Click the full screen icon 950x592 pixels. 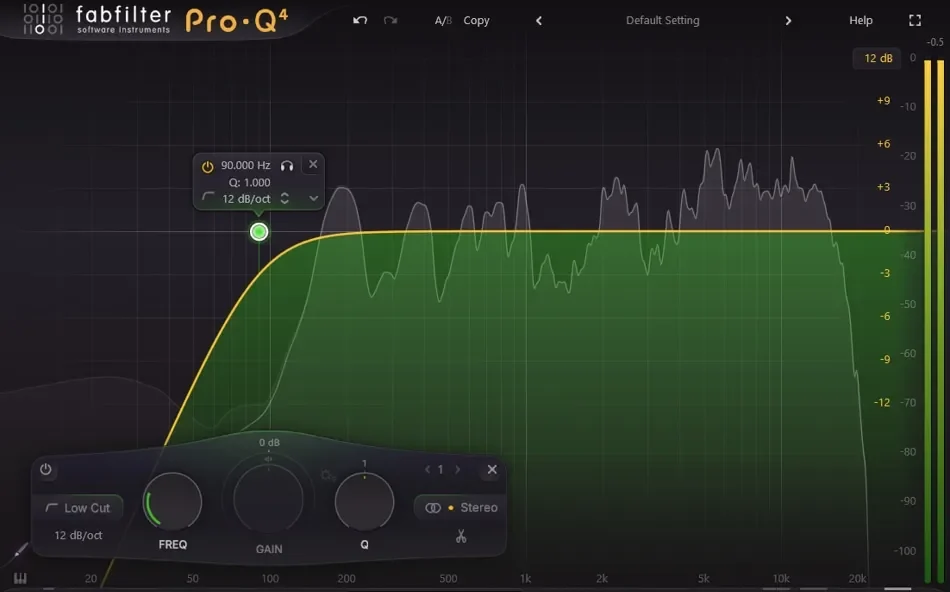coord(915,19)
